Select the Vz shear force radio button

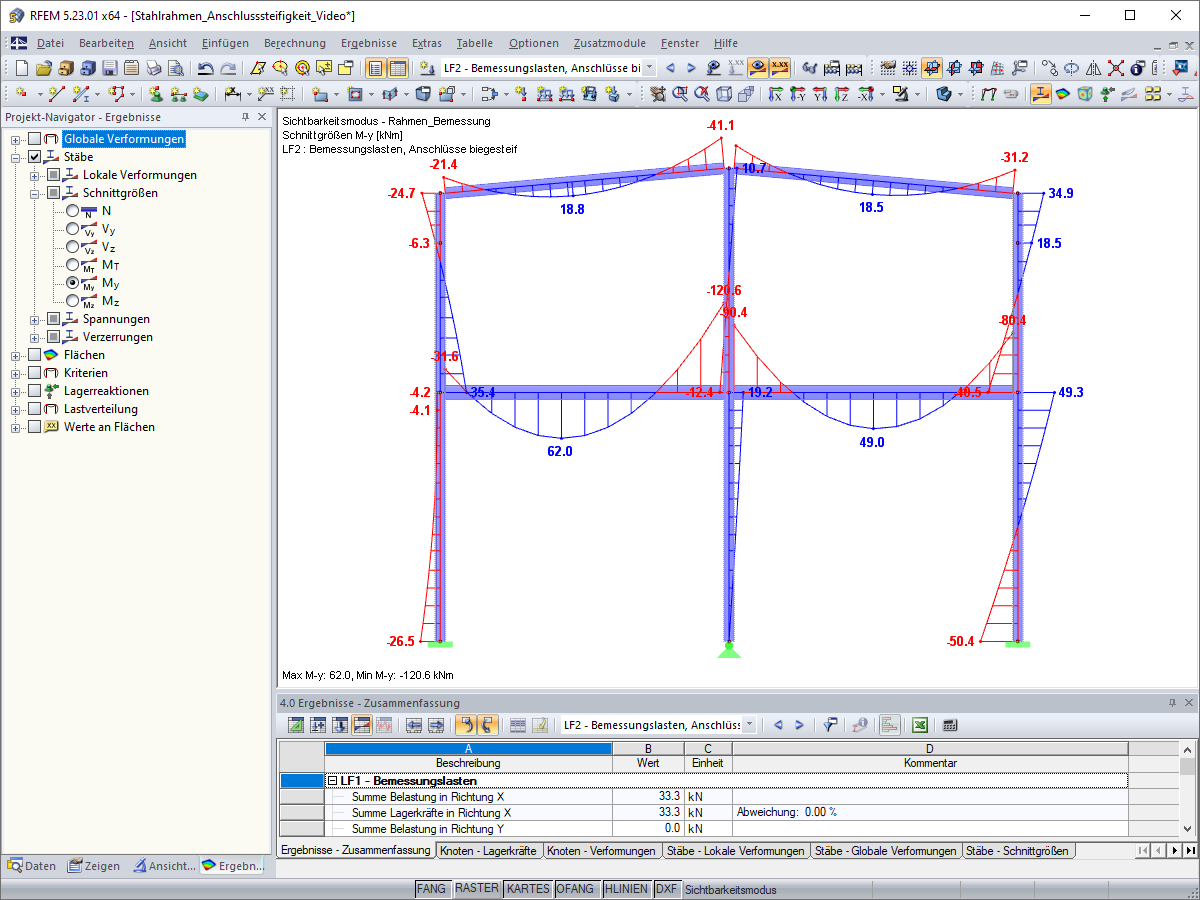(72, 247)
